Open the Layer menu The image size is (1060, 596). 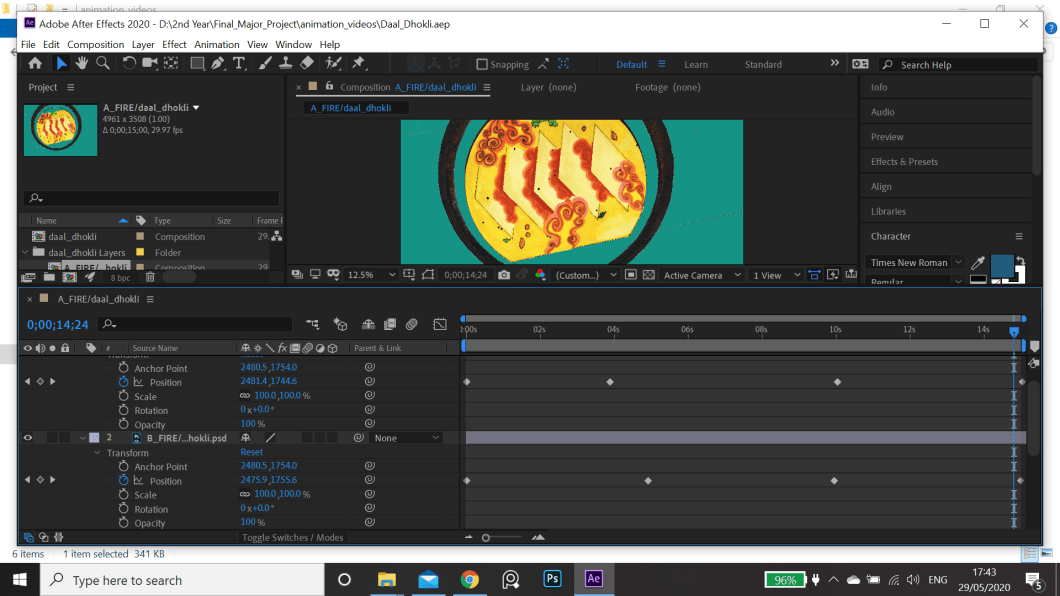click(x=143, y=45)
